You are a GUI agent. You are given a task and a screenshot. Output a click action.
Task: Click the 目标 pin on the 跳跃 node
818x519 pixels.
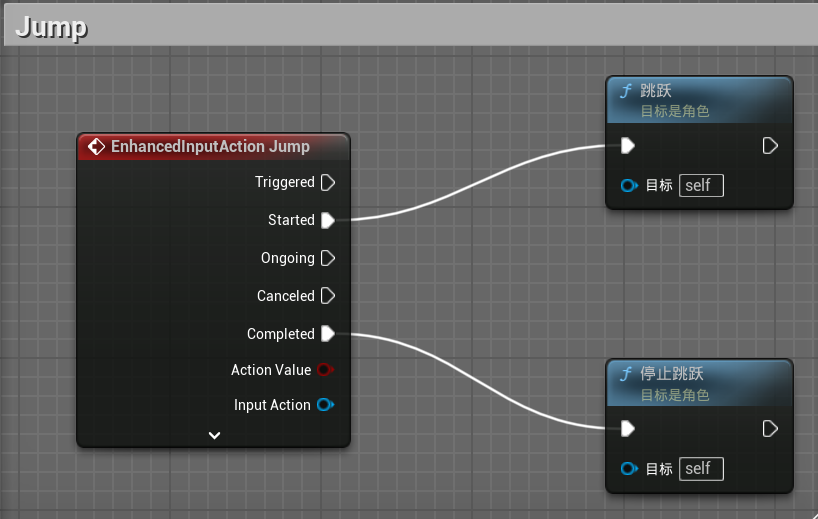click(629, 185)
